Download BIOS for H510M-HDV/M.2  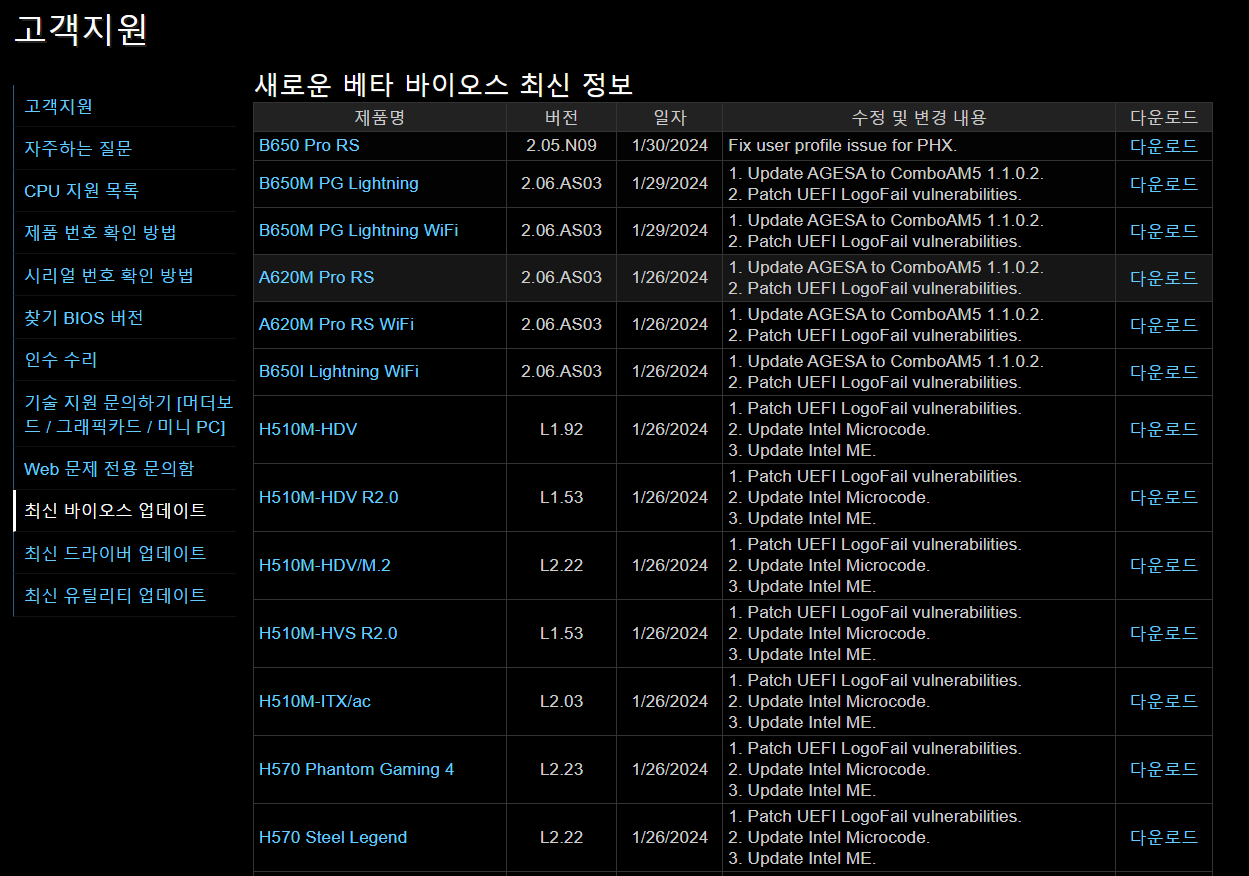(x=1164, y=565)
